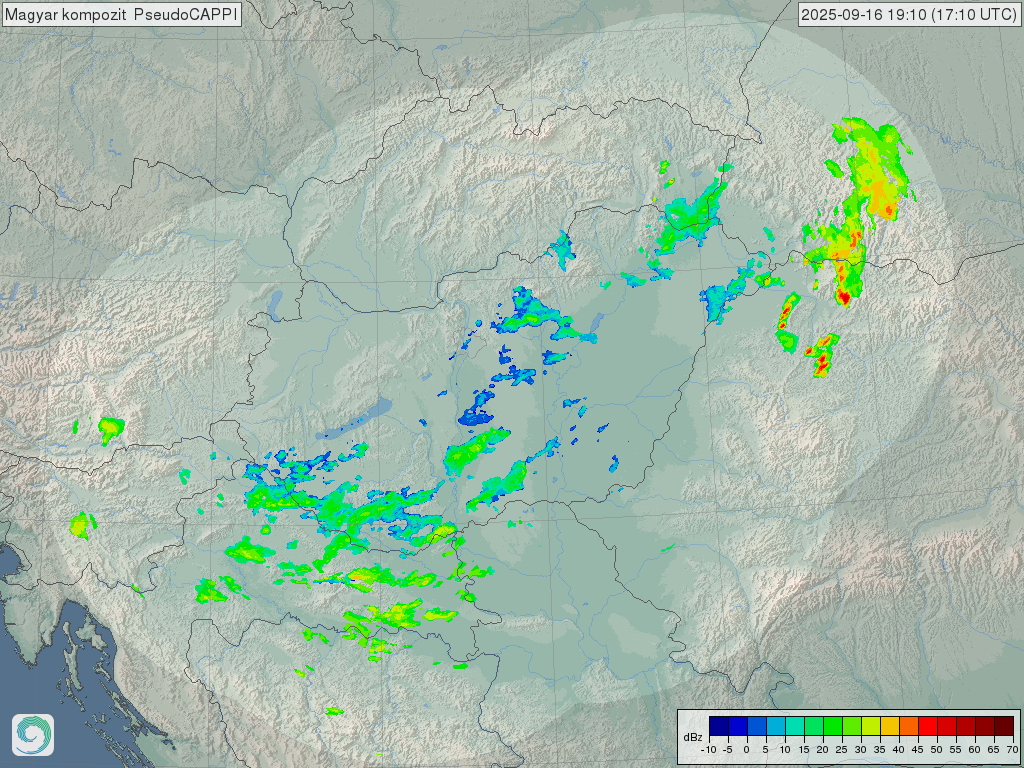Select the blue swatch between -5 and 0
This screenshot has height=768, width=1024.
[x=739, y=726]
